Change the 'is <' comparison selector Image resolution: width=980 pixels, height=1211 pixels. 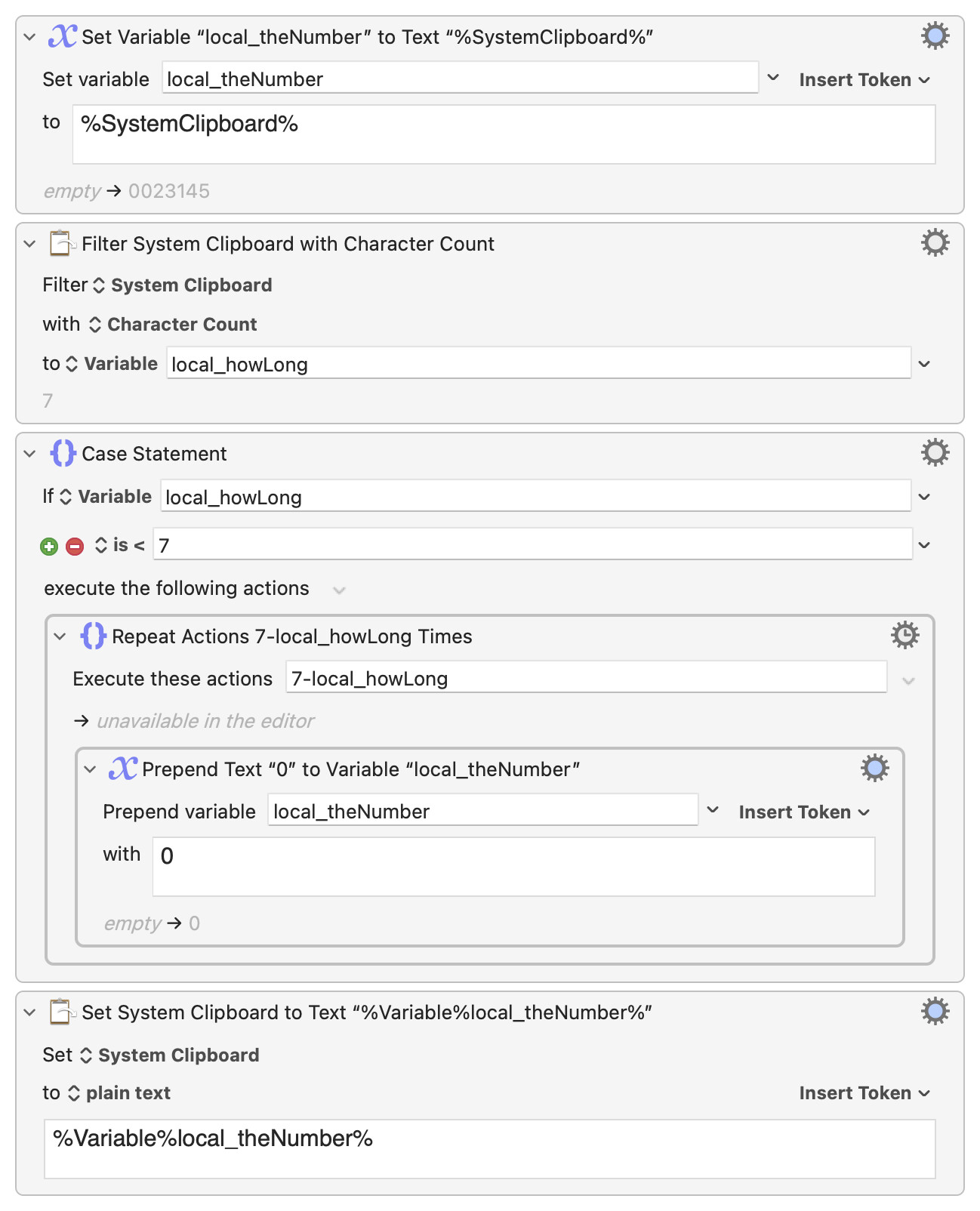pos(119,545)
